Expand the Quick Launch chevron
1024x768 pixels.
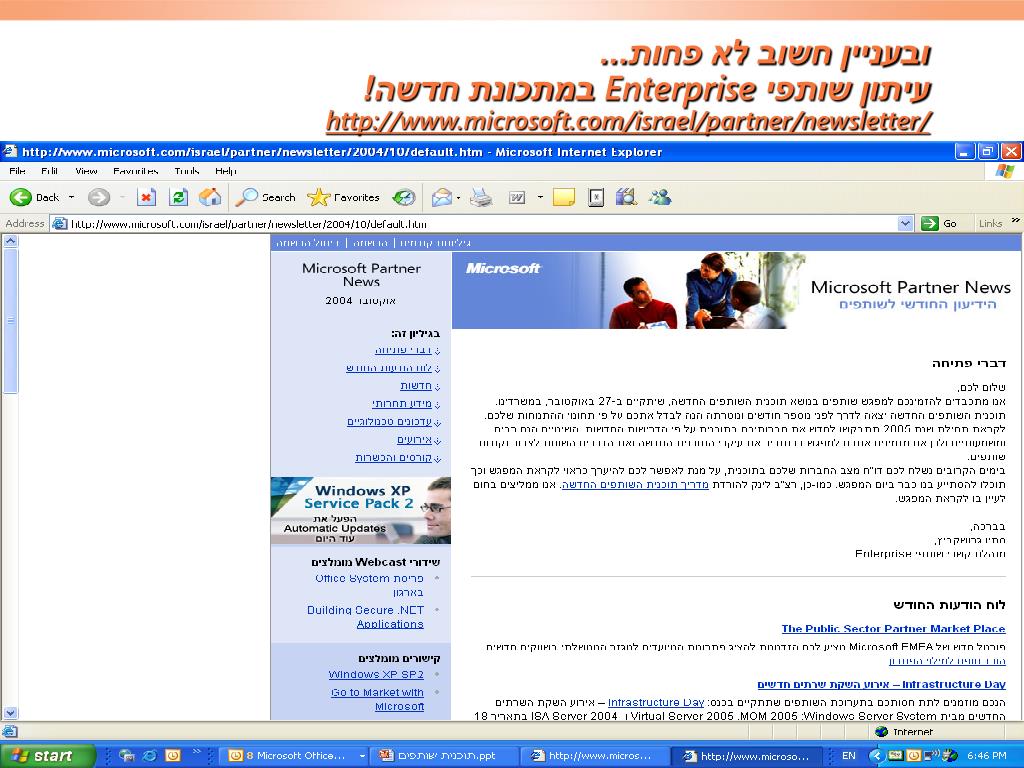[x=197, y=752]
